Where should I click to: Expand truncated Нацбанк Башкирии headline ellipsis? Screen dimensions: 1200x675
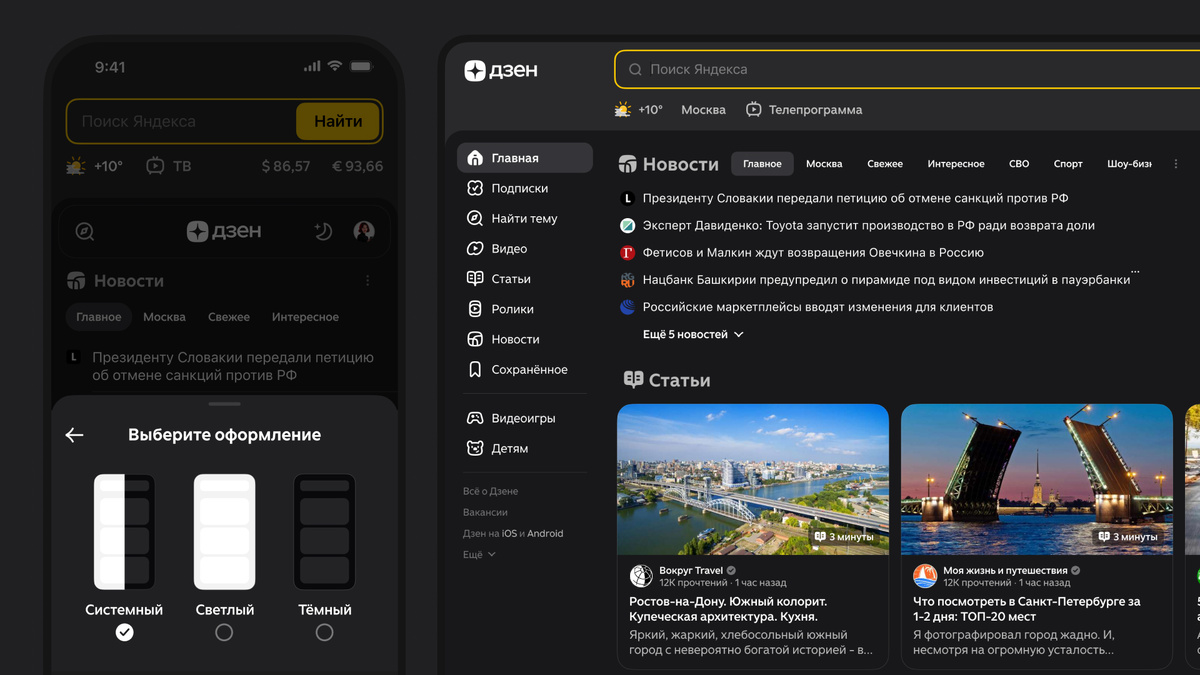coord(1135,271)
